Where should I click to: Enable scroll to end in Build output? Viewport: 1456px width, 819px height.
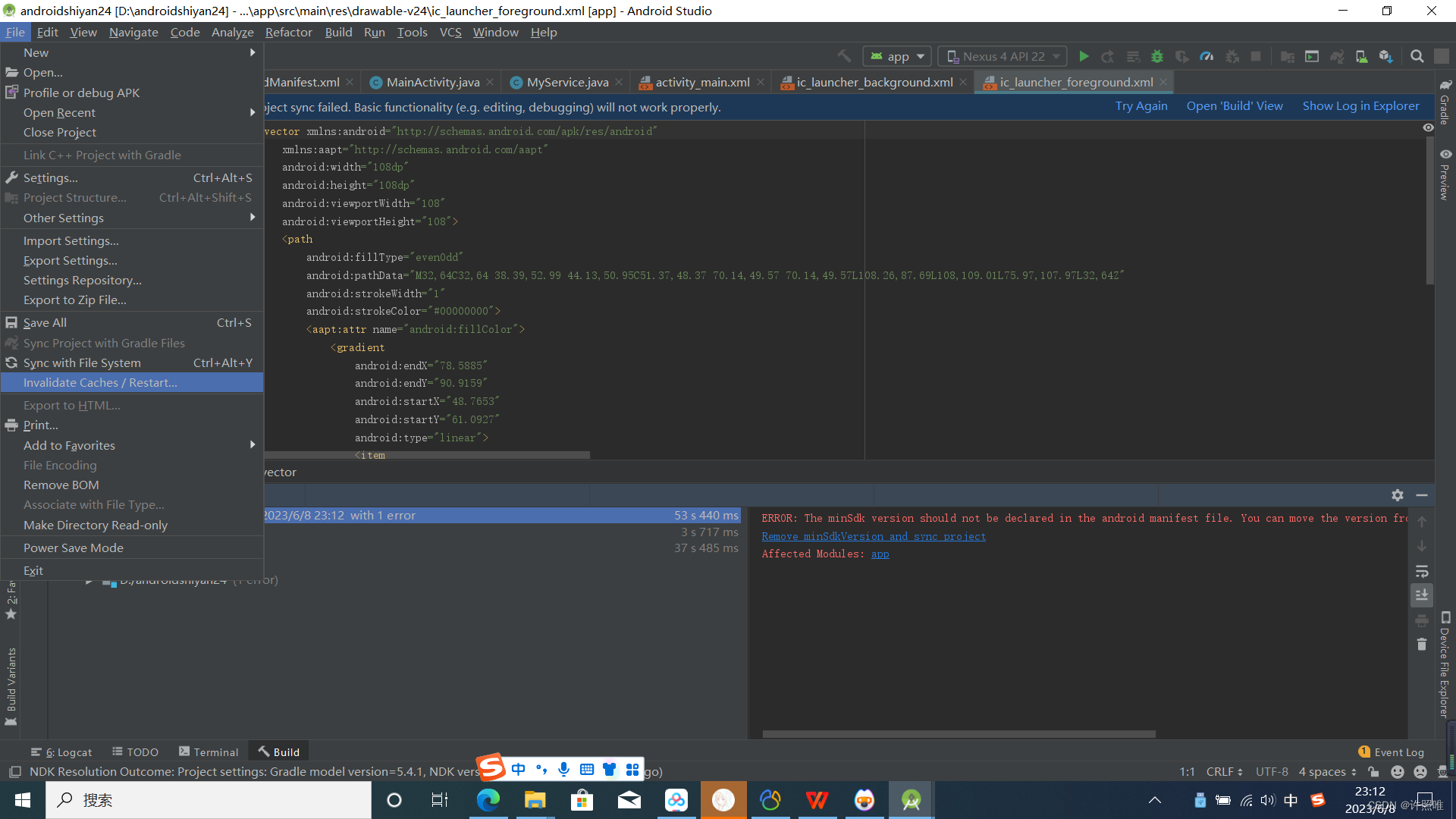[x=1422, y=595]
